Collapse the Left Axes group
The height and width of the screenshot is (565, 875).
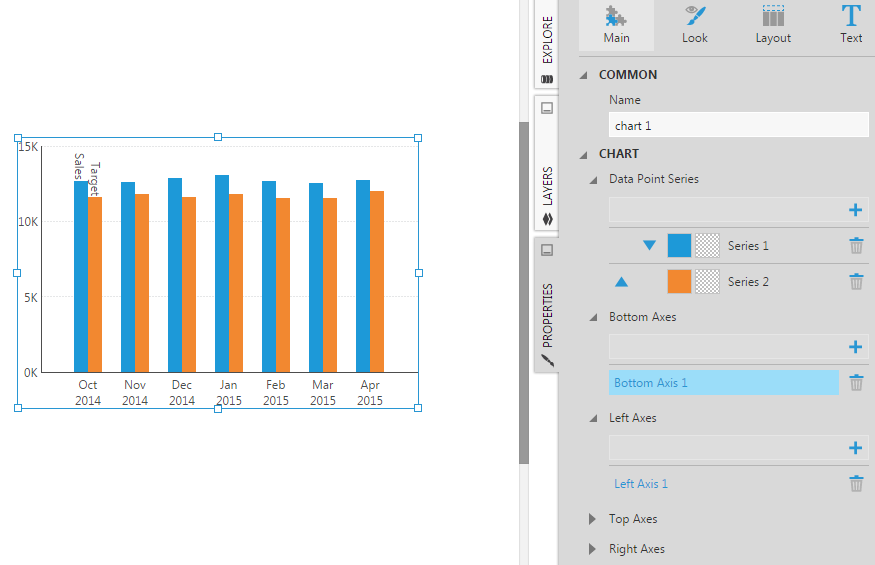click(x=594, y=418)
